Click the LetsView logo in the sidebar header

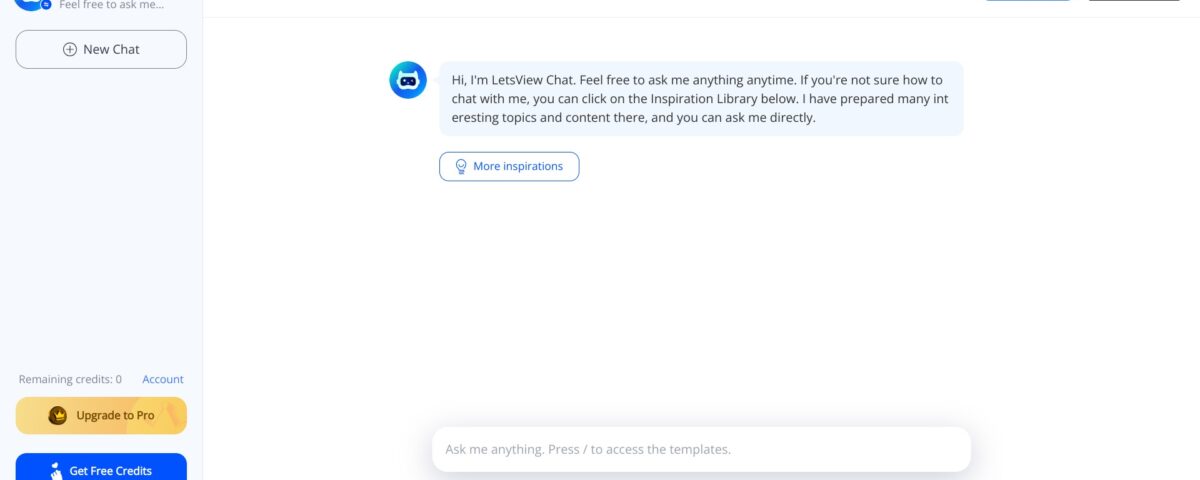28,3
